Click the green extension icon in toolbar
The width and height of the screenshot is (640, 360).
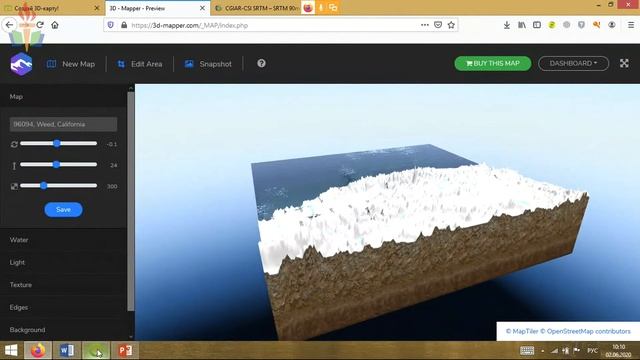click(552, 25)
